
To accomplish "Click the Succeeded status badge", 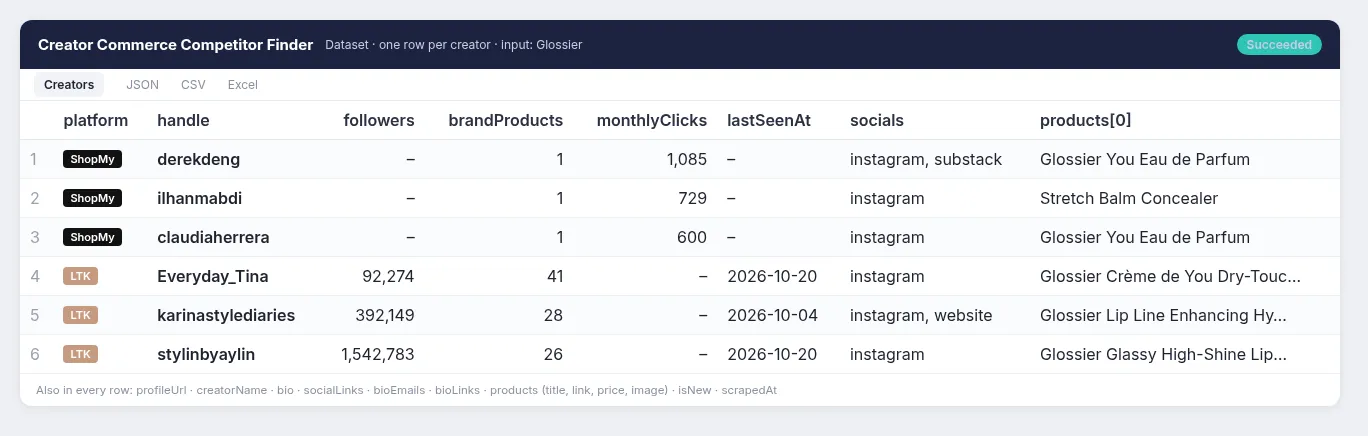I will (x=1279, y=45).
